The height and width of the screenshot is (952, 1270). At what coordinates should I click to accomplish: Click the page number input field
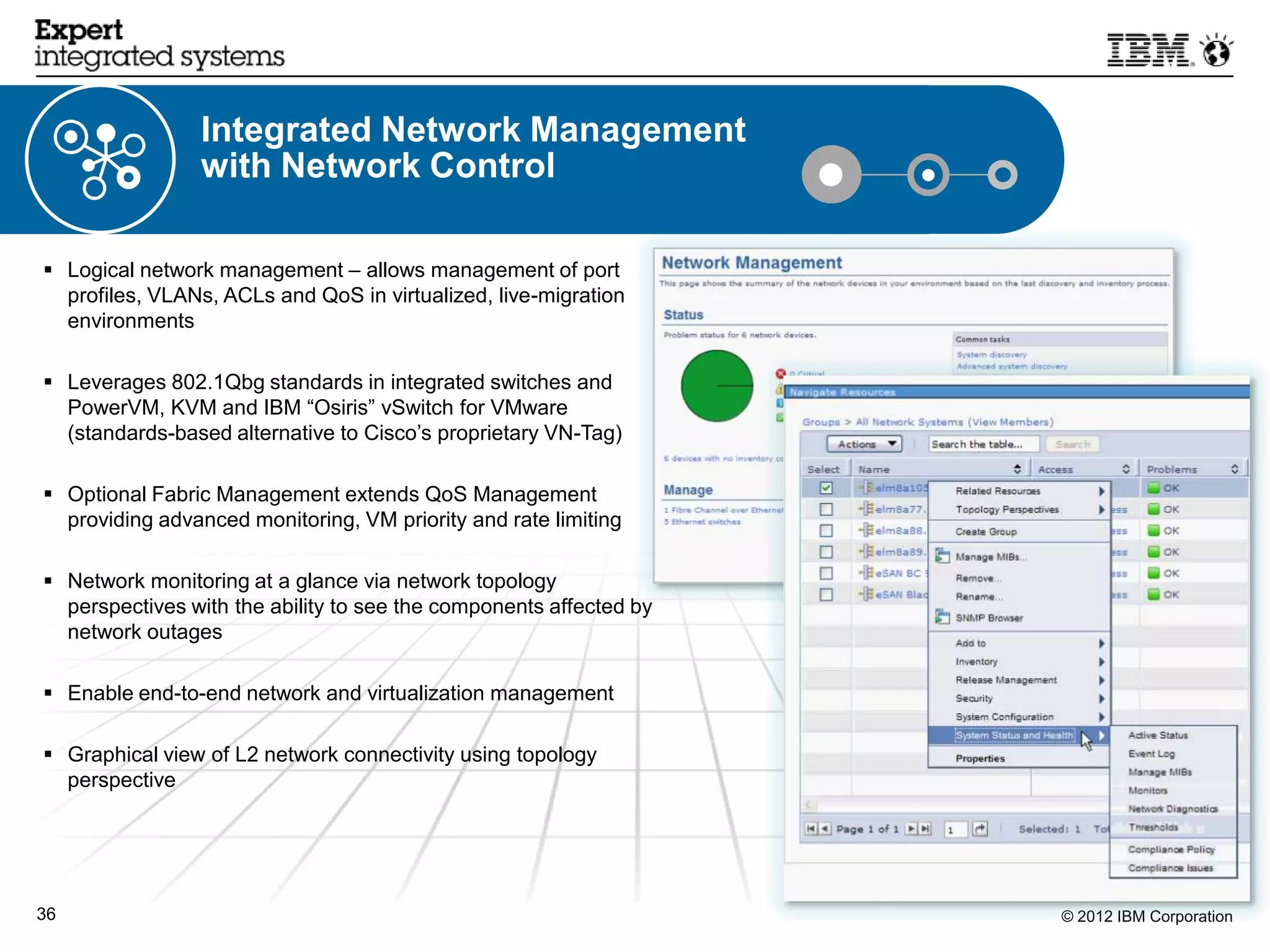pyautogui.click(x=956, y=829)
